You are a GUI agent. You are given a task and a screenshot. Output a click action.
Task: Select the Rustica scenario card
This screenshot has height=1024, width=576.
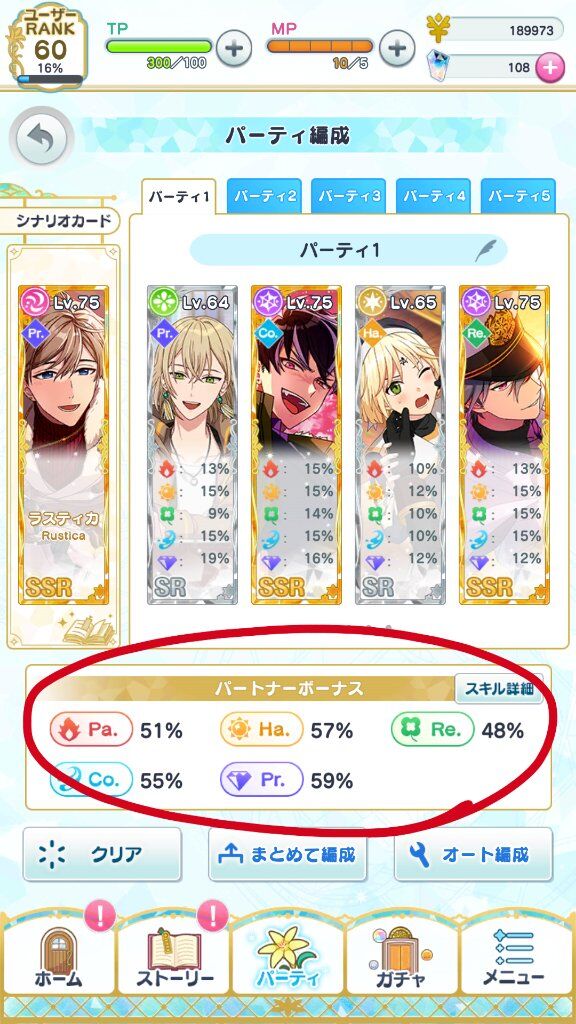[63, 444]
